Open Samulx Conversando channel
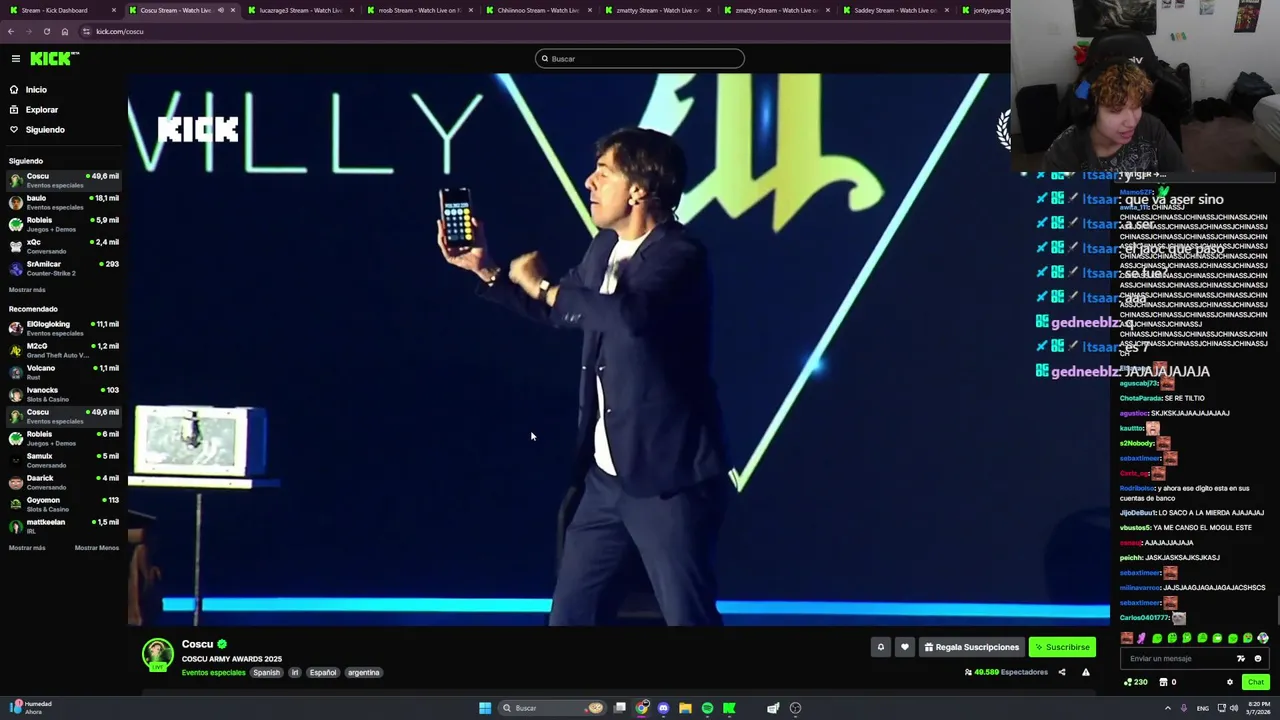 (64, 460)
